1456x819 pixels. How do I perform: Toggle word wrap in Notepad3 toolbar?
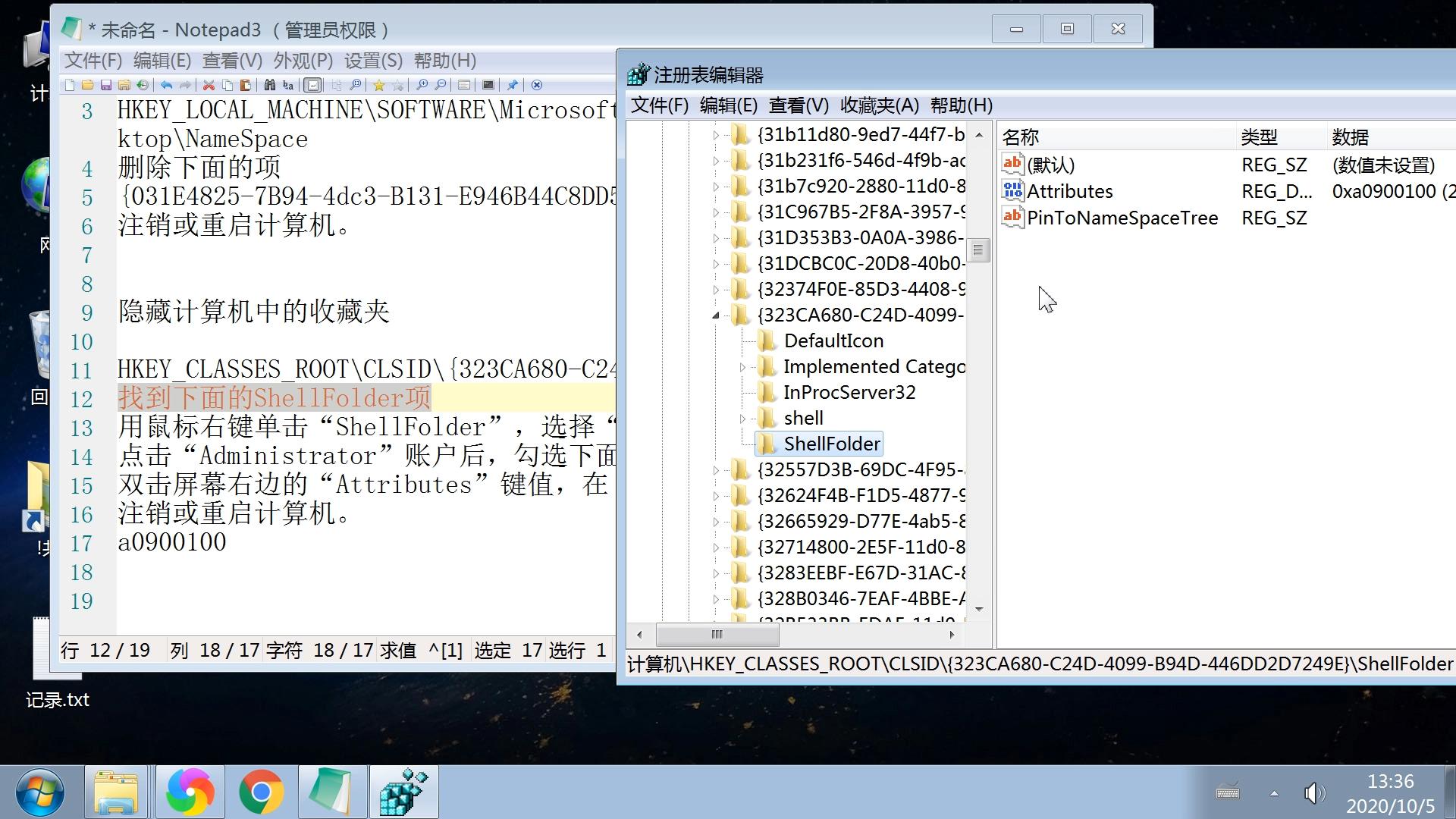click(313, 85)
